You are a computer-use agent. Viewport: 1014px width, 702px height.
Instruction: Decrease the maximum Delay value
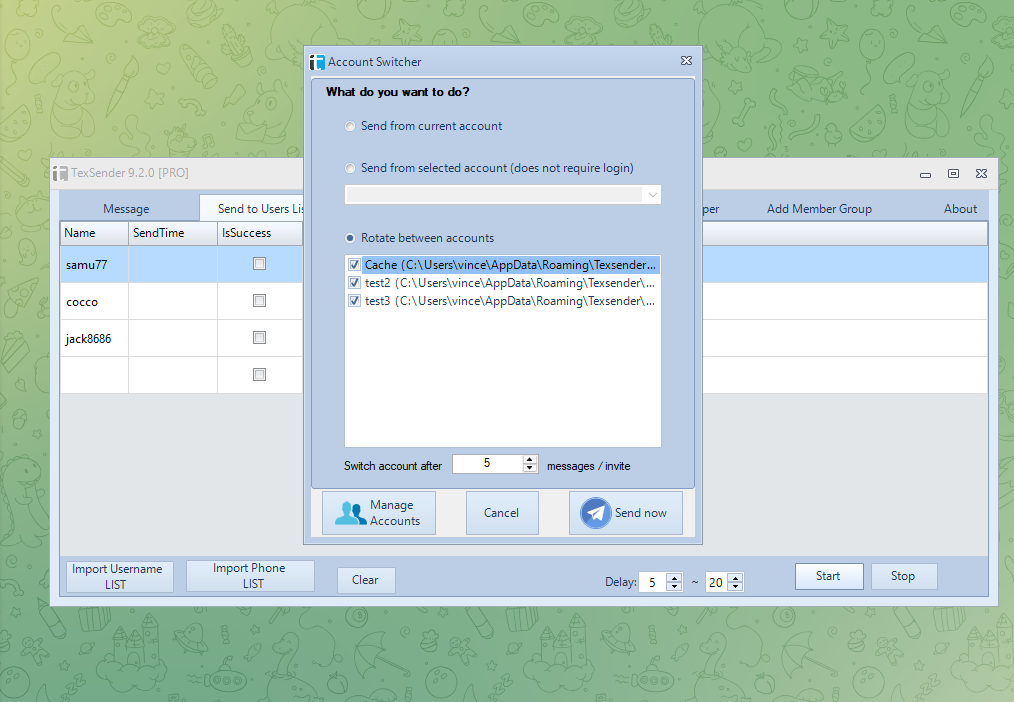pos(735,586)
